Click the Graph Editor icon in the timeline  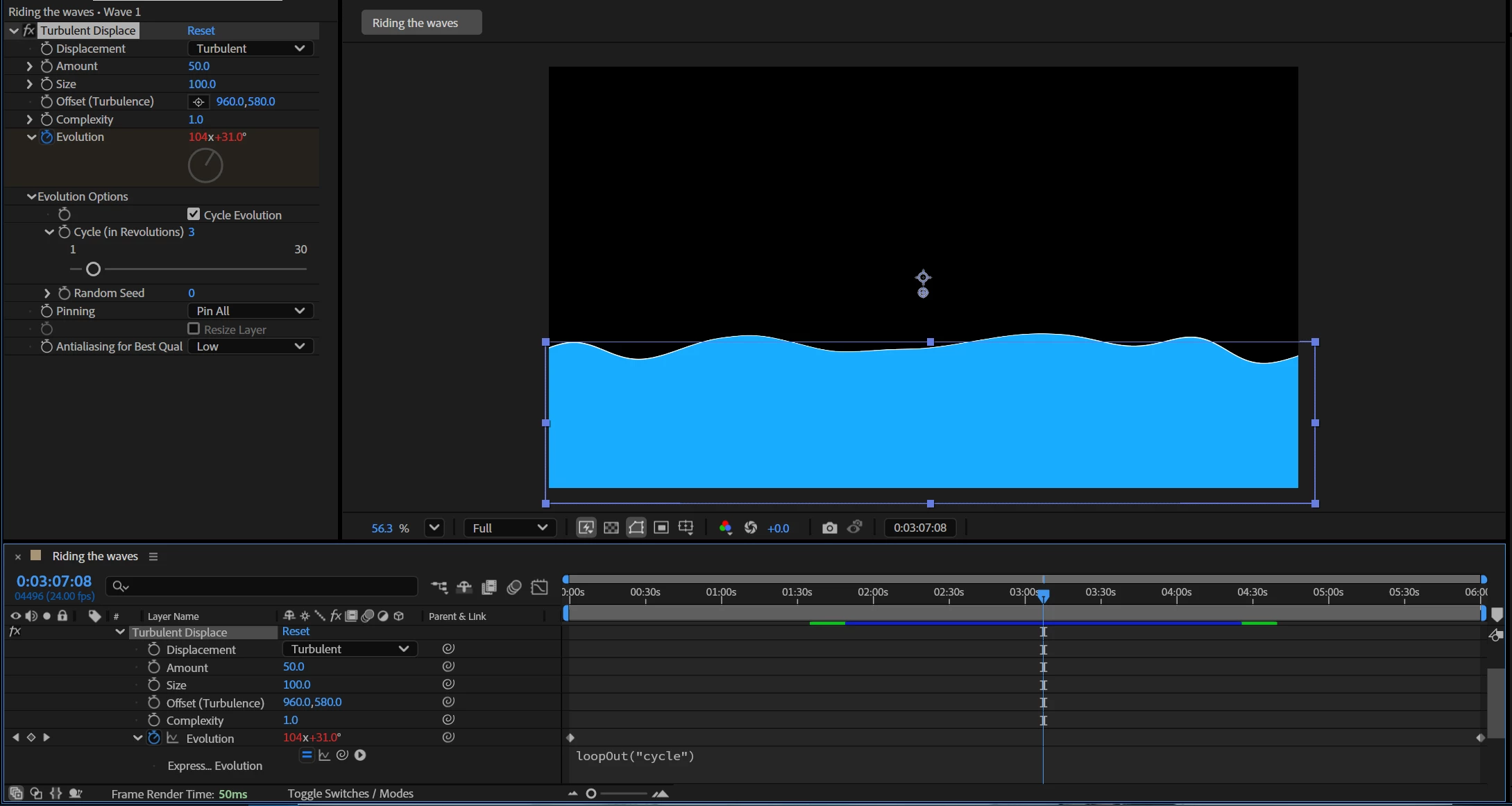pyautogui.click(x=539, y=587)
